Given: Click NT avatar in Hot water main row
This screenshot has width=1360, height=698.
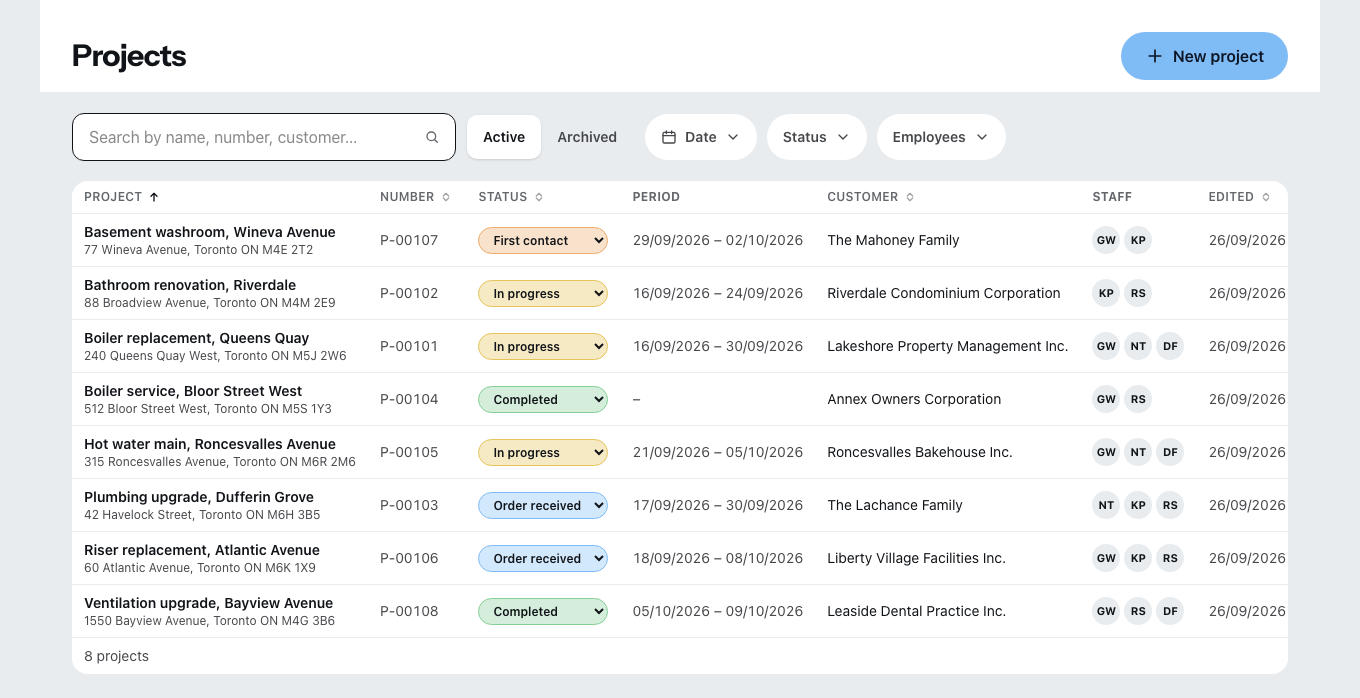Looking at the screenshot, I should click(x=1138, y=452).
